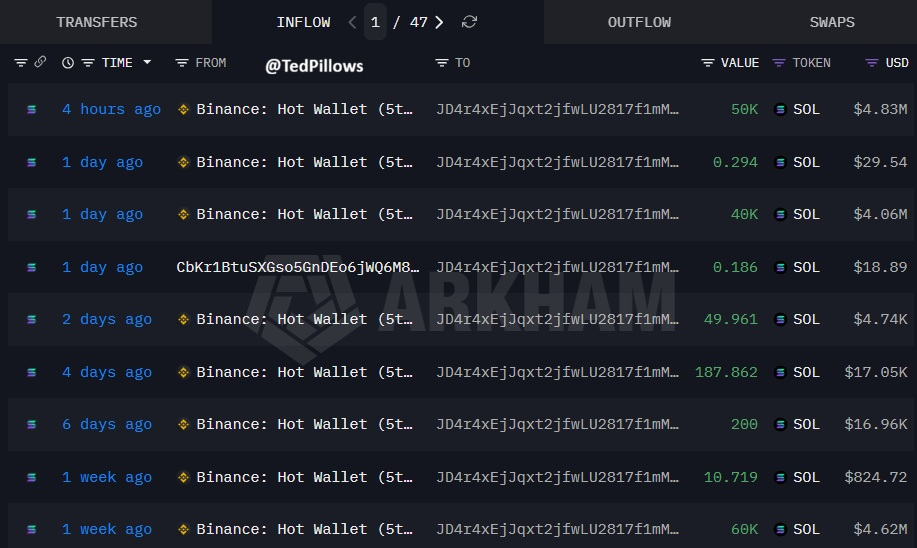Click SOL token icon in the $4.83M row

point(780,109)
